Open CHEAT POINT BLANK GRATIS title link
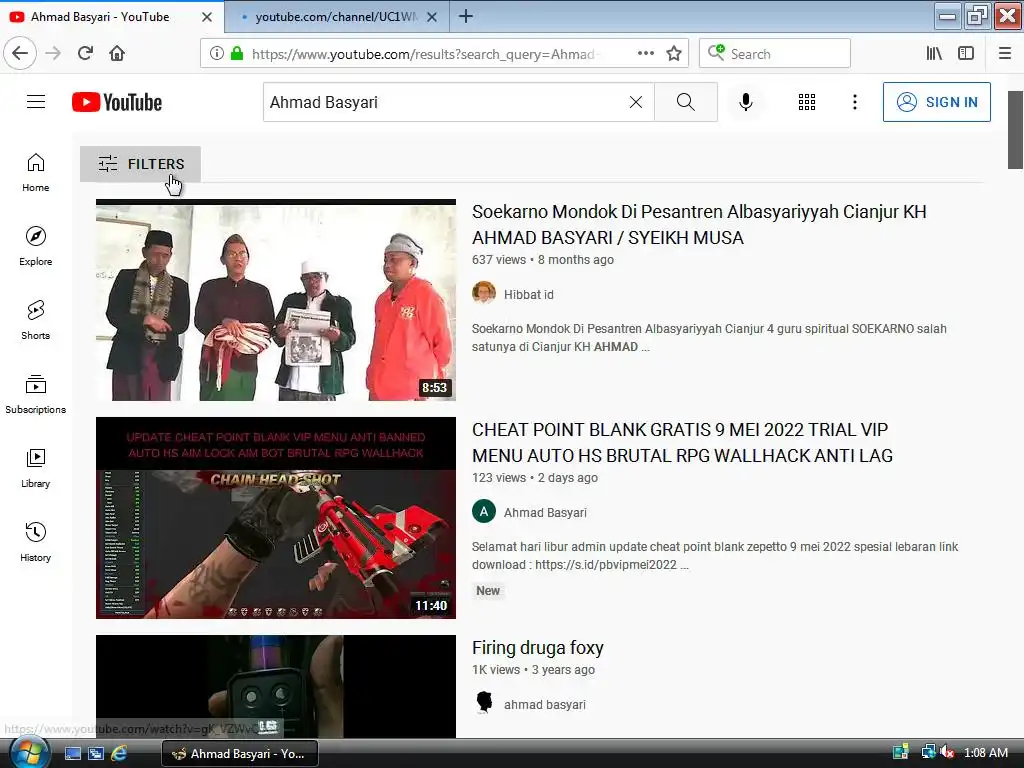 682,443
